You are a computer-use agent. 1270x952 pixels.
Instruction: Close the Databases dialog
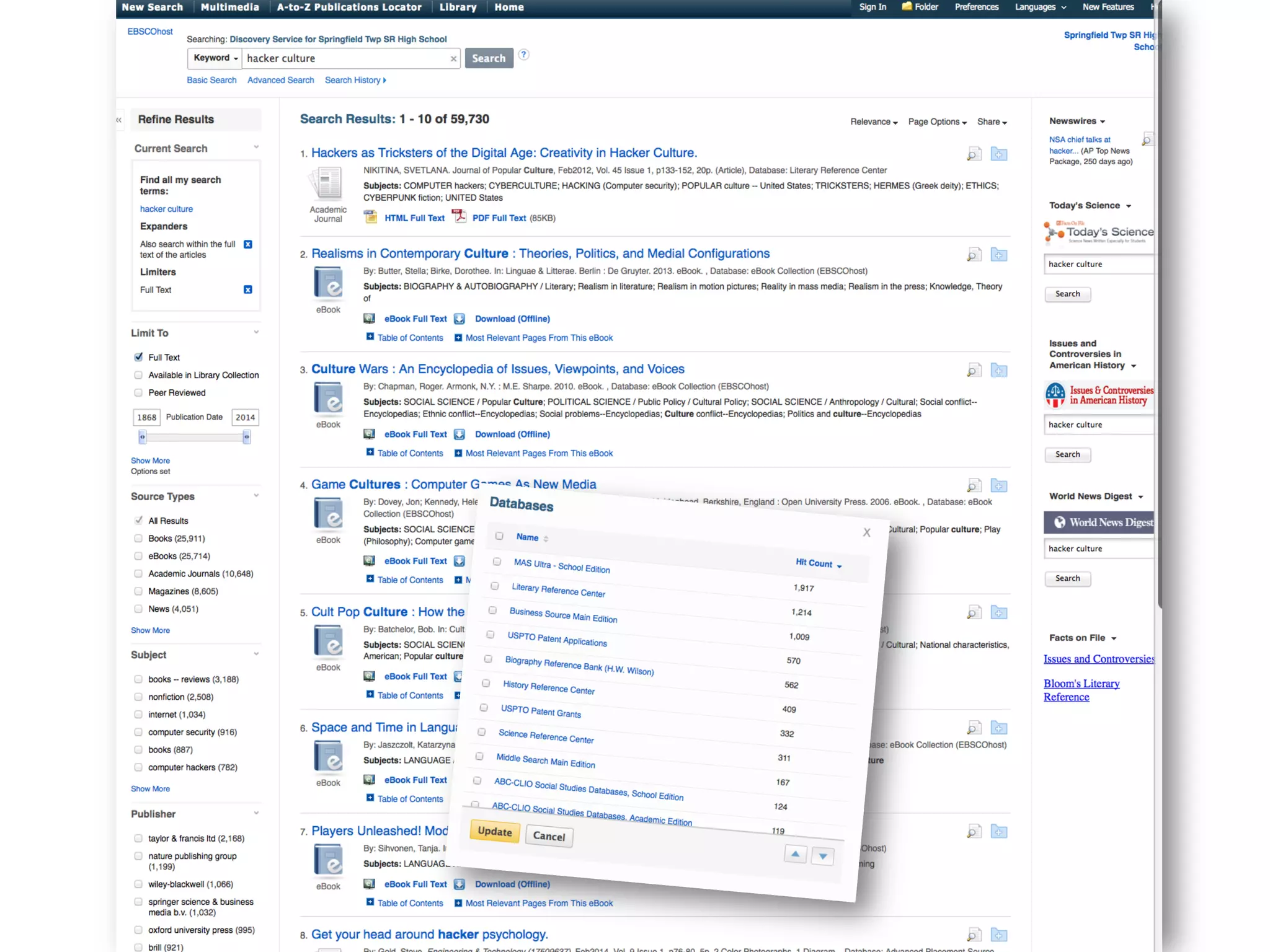[x=866, y=532]
